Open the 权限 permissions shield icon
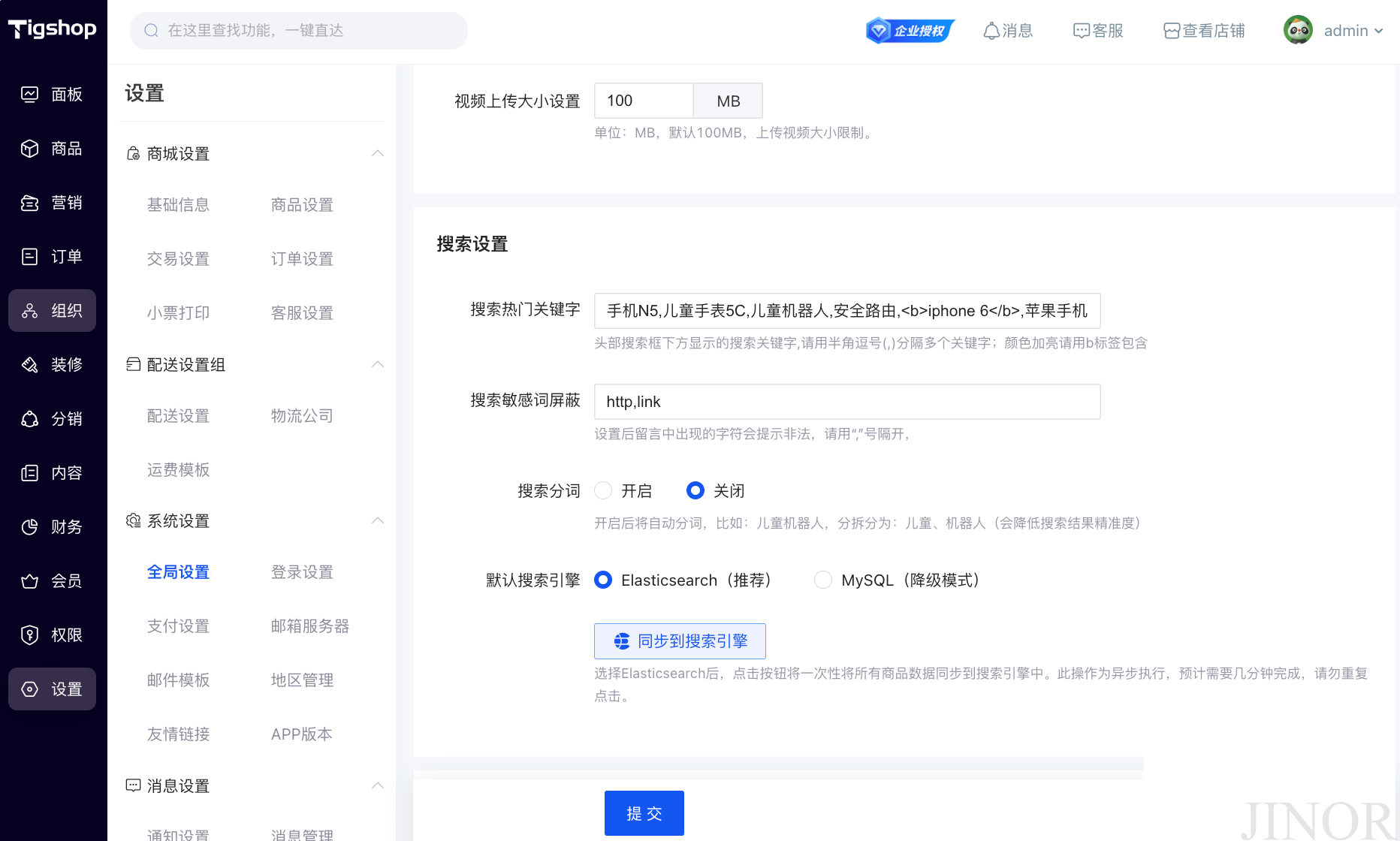Screen dimensions: 1400x841 pos(29,635)
